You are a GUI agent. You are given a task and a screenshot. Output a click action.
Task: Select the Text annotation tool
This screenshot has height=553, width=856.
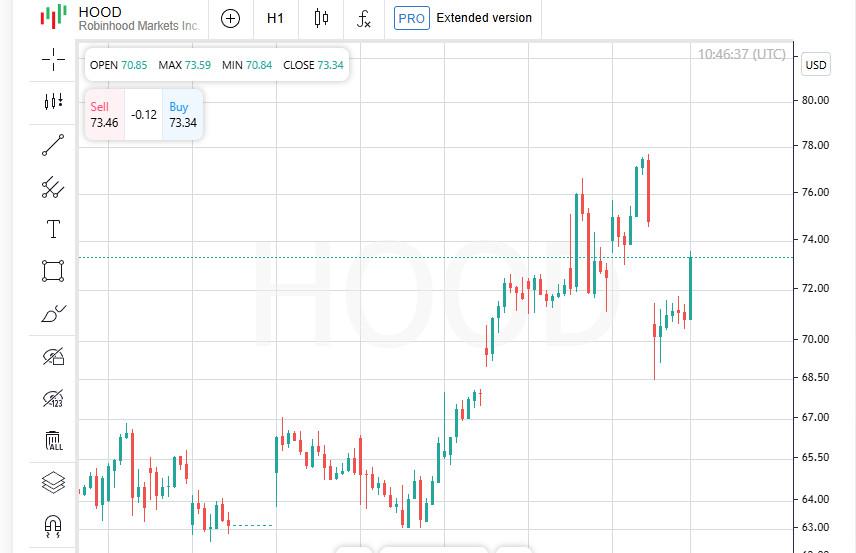point(53,229)
